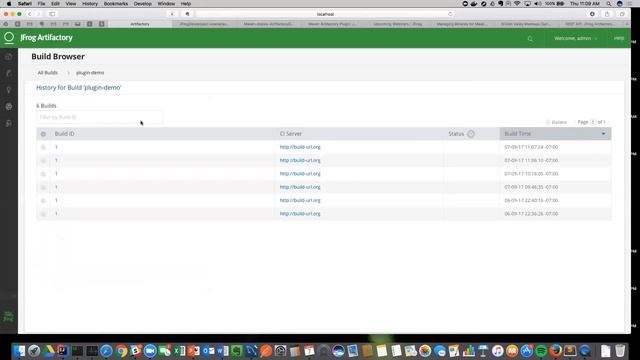Viewport: 640px width, 360px height.
Task: Check the build row dated 06-09-17 22:40:16
Action: 43,200
